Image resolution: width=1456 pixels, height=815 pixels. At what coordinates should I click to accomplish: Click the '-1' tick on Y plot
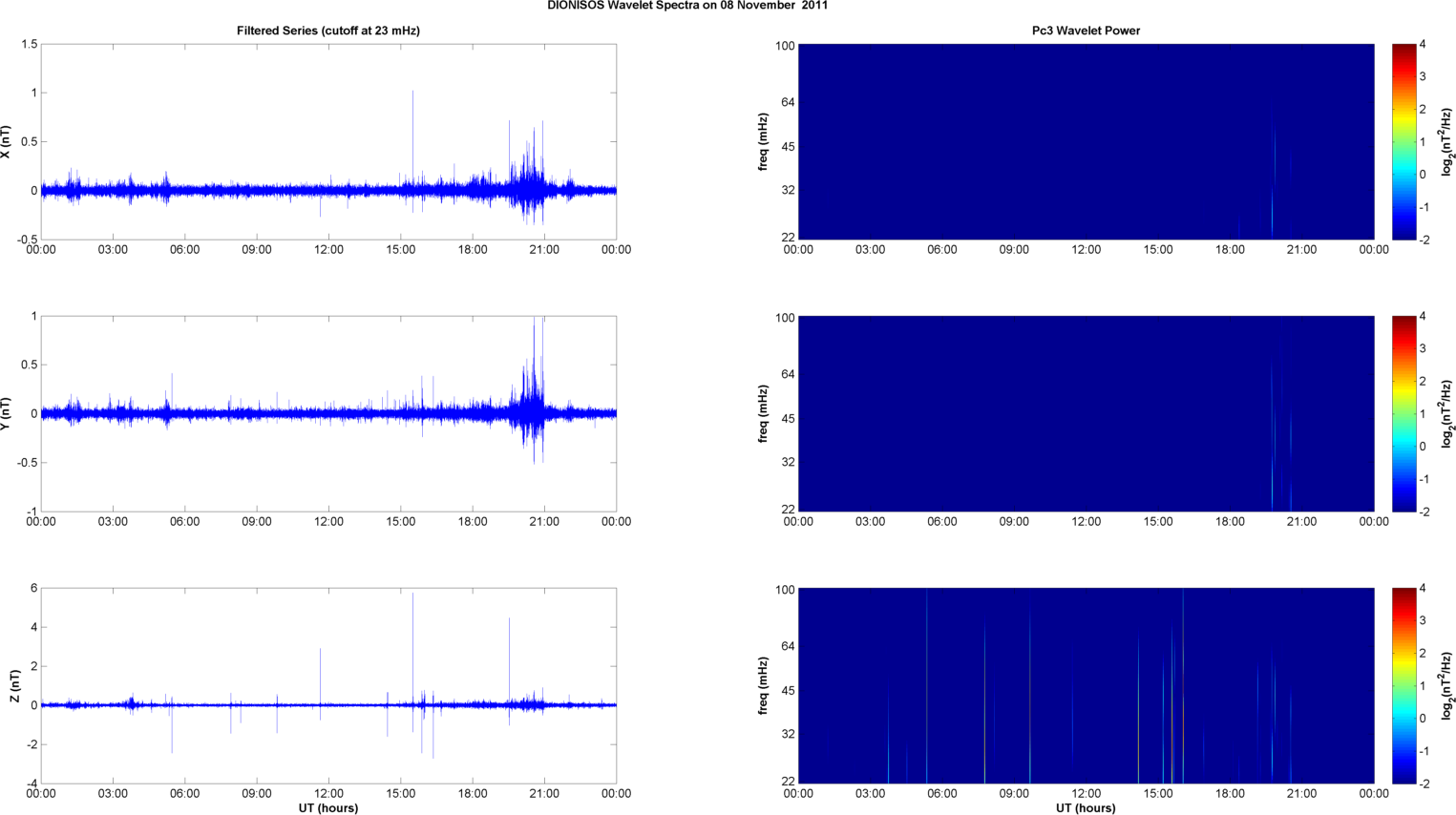(32, 512)
